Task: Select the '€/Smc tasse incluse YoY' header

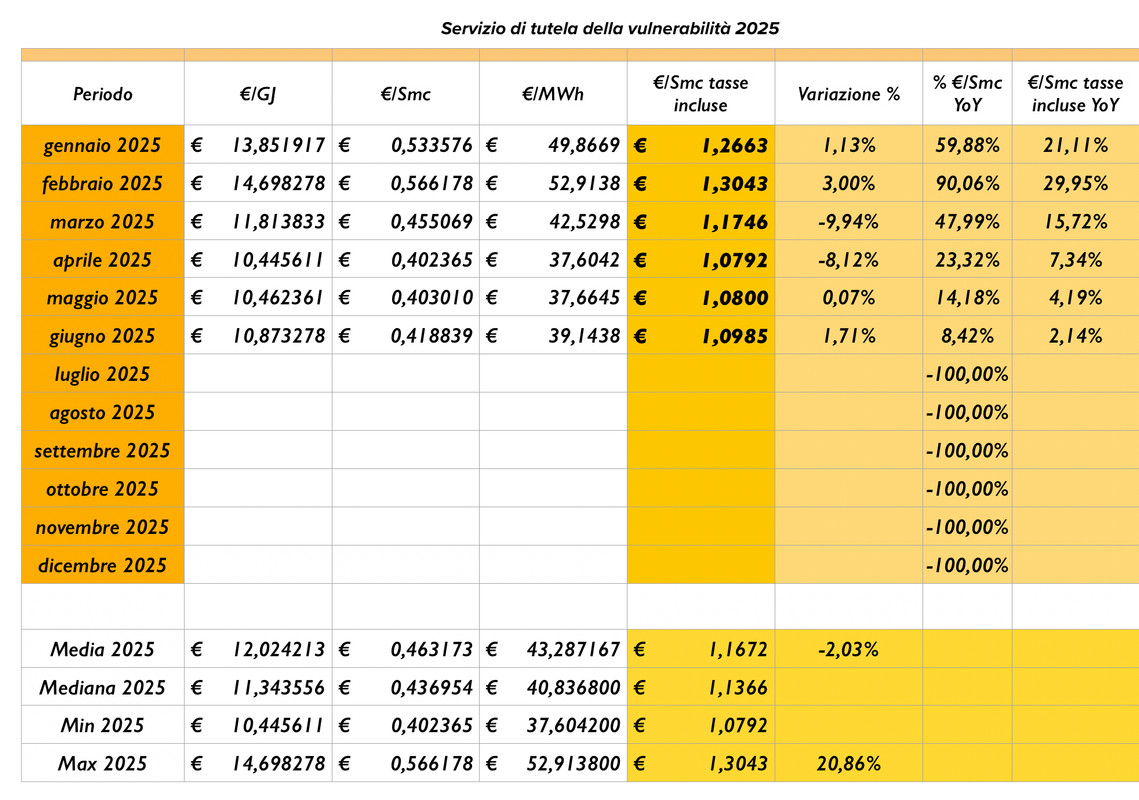Action: [1075, 94]
